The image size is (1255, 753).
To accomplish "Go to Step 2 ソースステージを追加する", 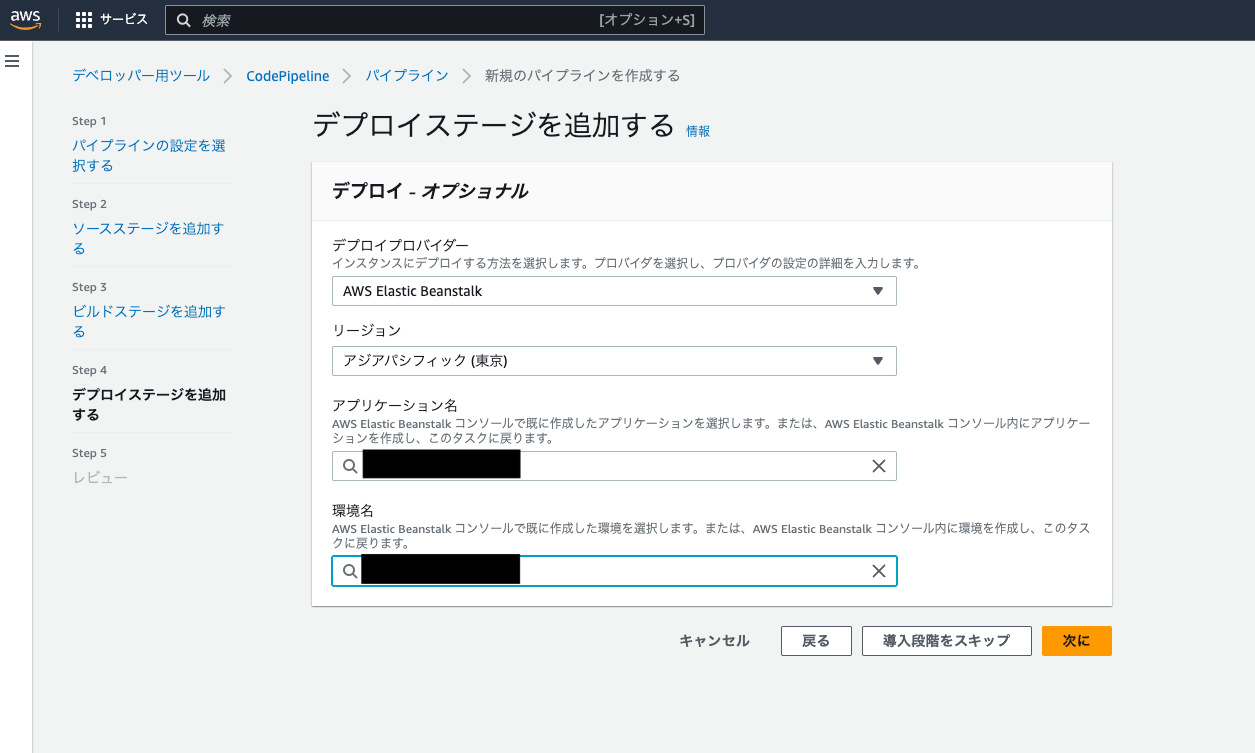I will click(x=148, y=238).
